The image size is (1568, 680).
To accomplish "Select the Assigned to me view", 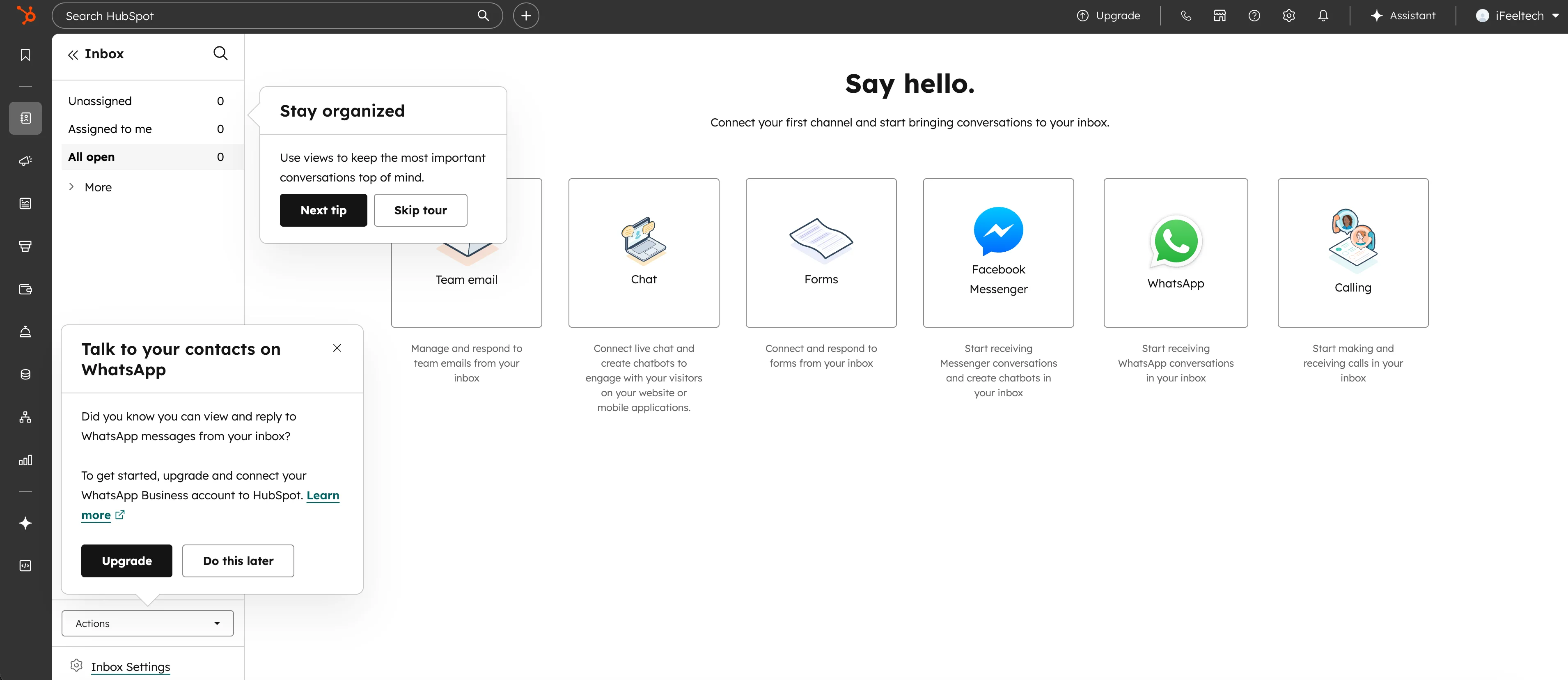I will (110, 129).
